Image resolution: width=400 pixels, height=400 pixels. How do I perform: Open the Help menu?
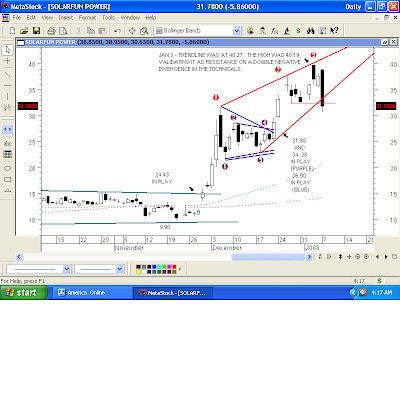coord(151,18)
